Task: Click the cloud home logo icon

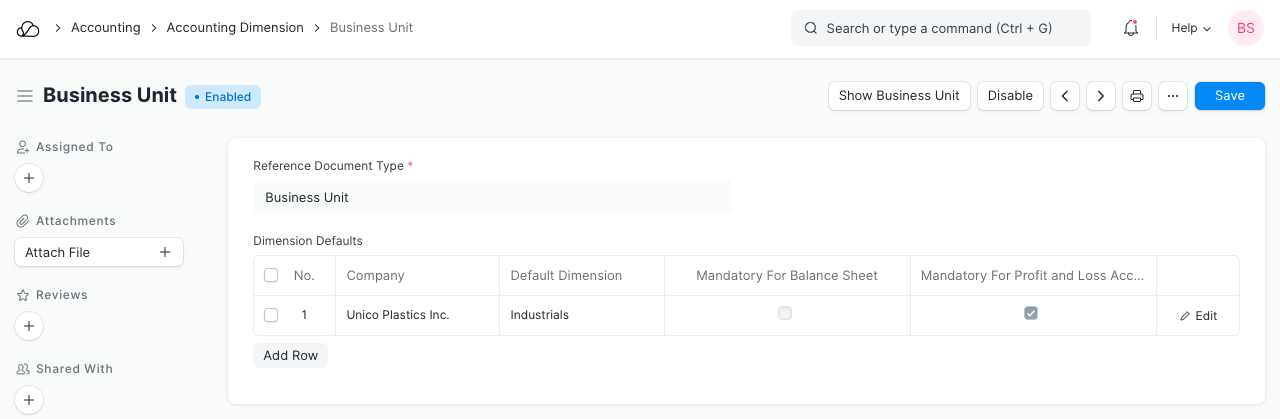Action: pos(28,29)
